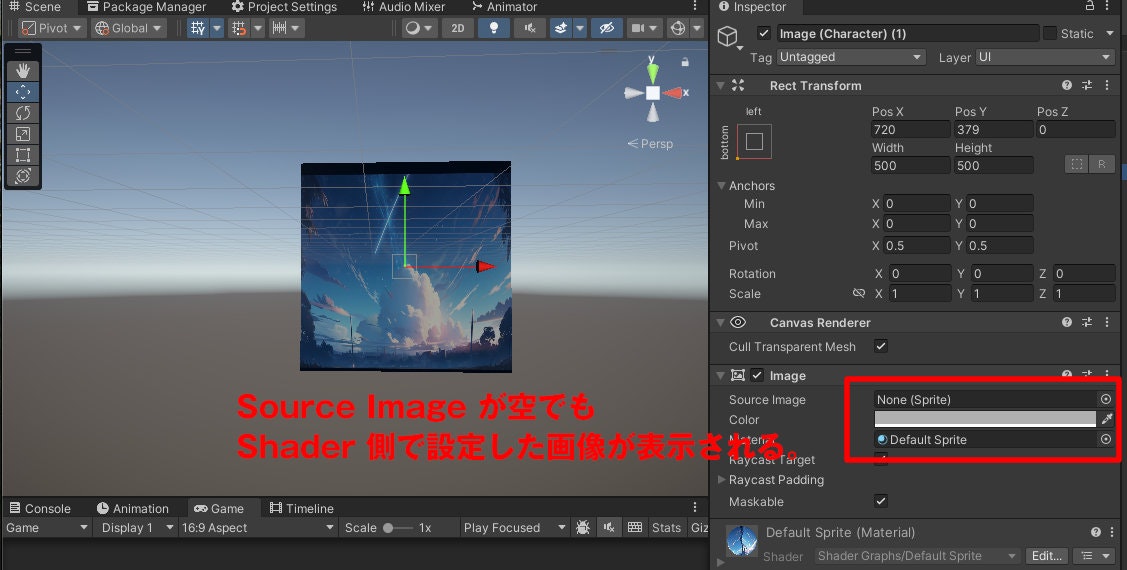Open Tag Untagged dropdown
The height and width of the screenshot is (570, 1127).
click(x=851, y=57)
